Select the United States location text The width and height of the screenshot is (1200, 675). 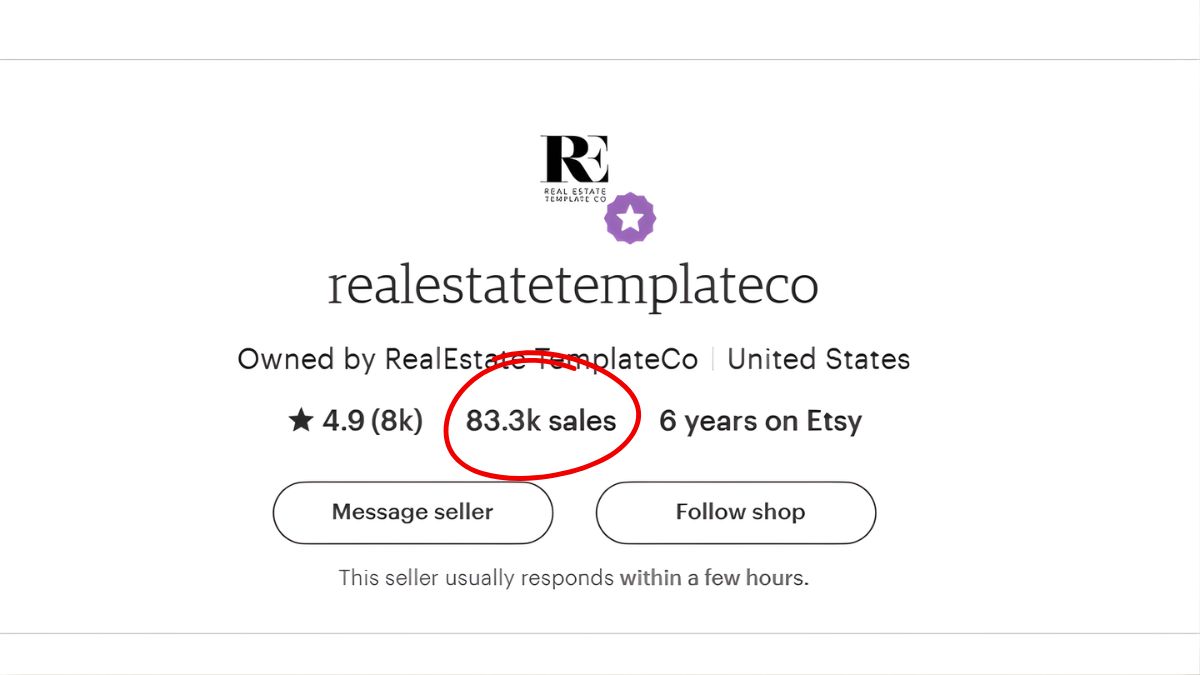[x=818, y=359]
